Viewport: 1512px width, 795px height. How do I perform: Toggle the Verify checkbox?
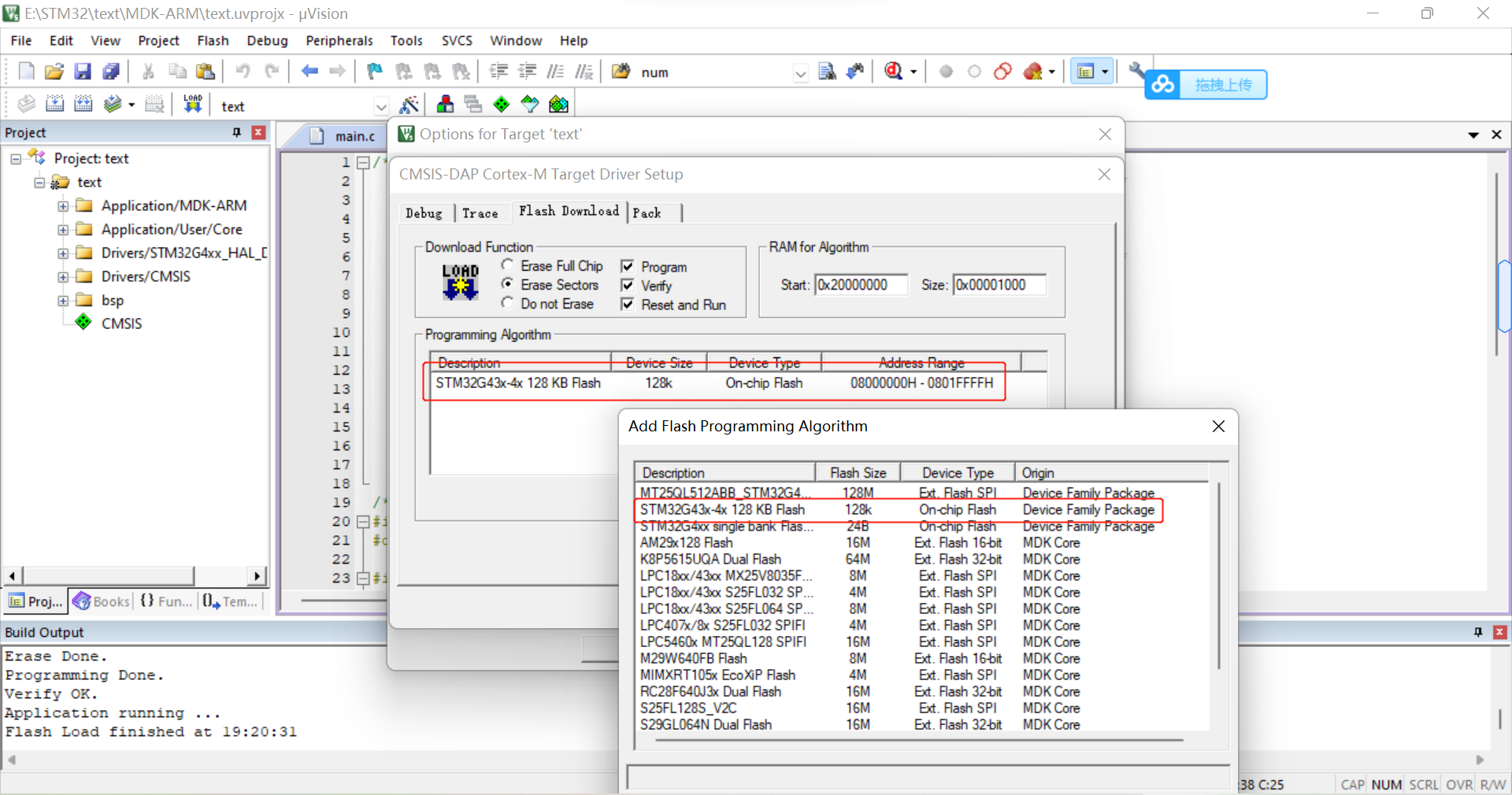pos(628,285)
